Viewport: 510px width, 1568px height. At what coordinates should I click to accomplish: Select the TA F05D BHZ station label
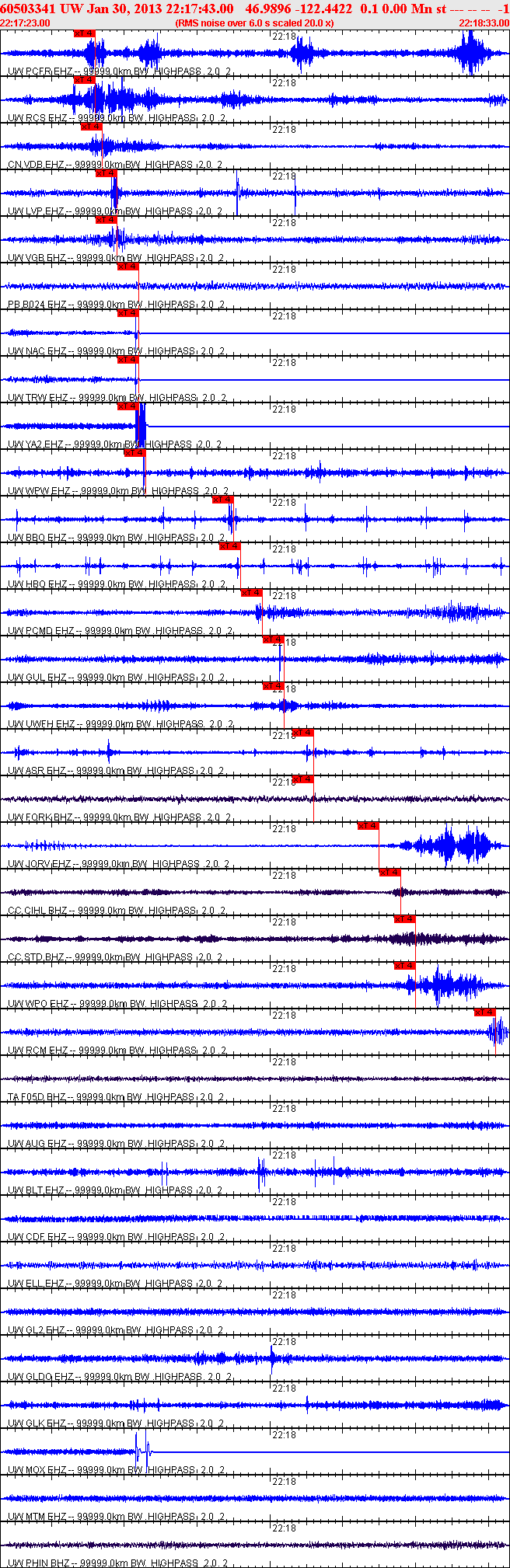[37, 1097]
